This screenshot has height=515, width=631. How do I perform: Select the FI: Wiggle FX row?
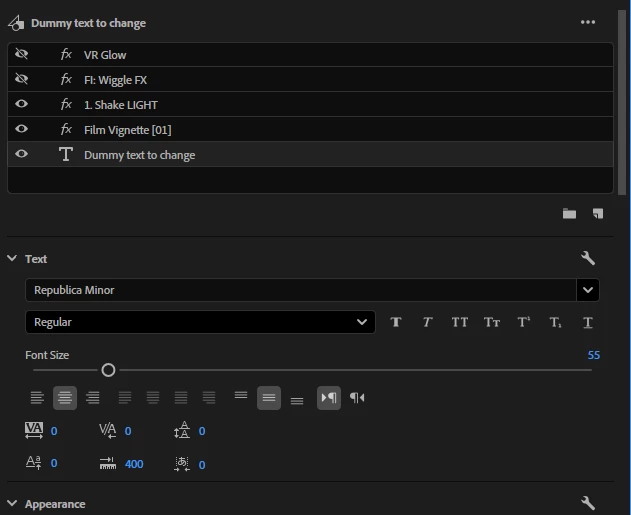pos(310,79)
